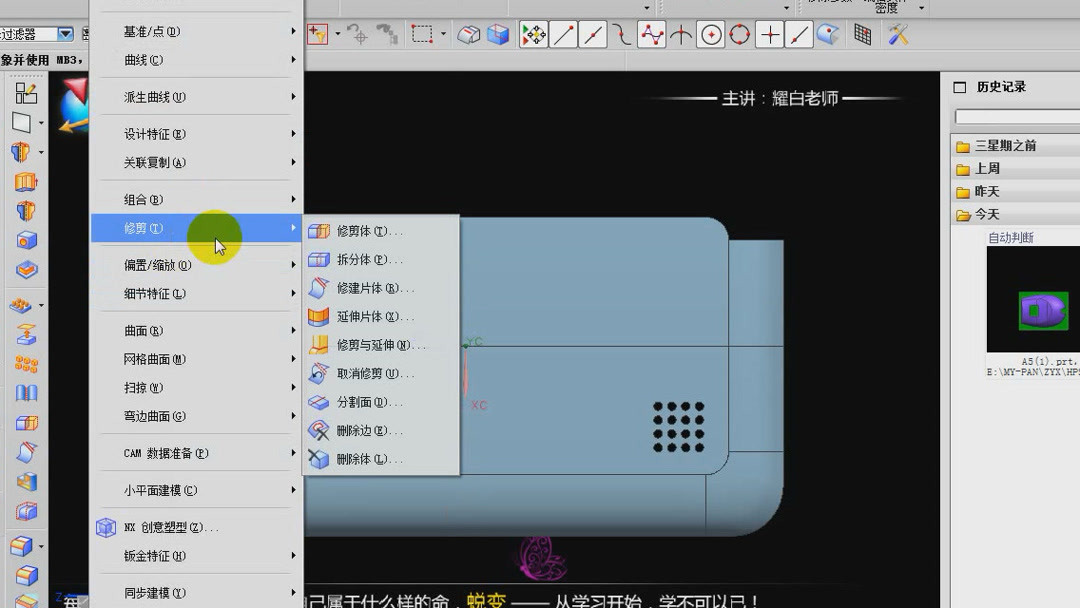Open the 过滤器 filter dropdown at top left
This screenshot has height=608, width=1080.
64,33
